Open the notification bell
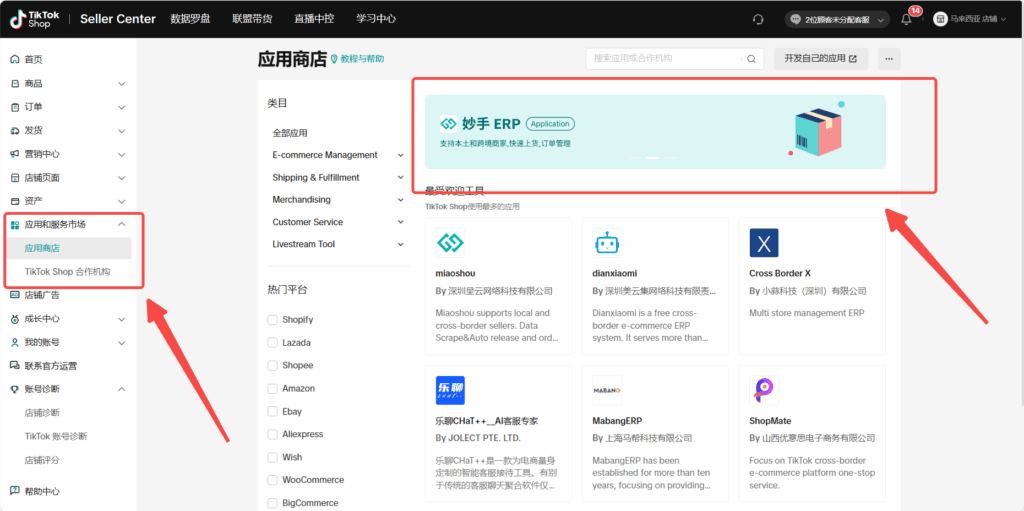The width and height of the screenshot is (1024, 511). [x=906, y=20]
